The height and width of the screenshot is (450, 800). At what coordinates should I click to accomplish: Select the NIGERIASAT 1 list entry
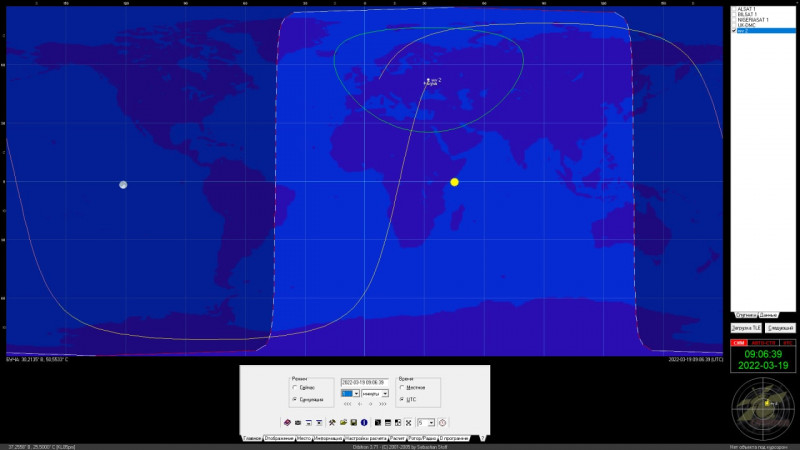click(753, 20)
